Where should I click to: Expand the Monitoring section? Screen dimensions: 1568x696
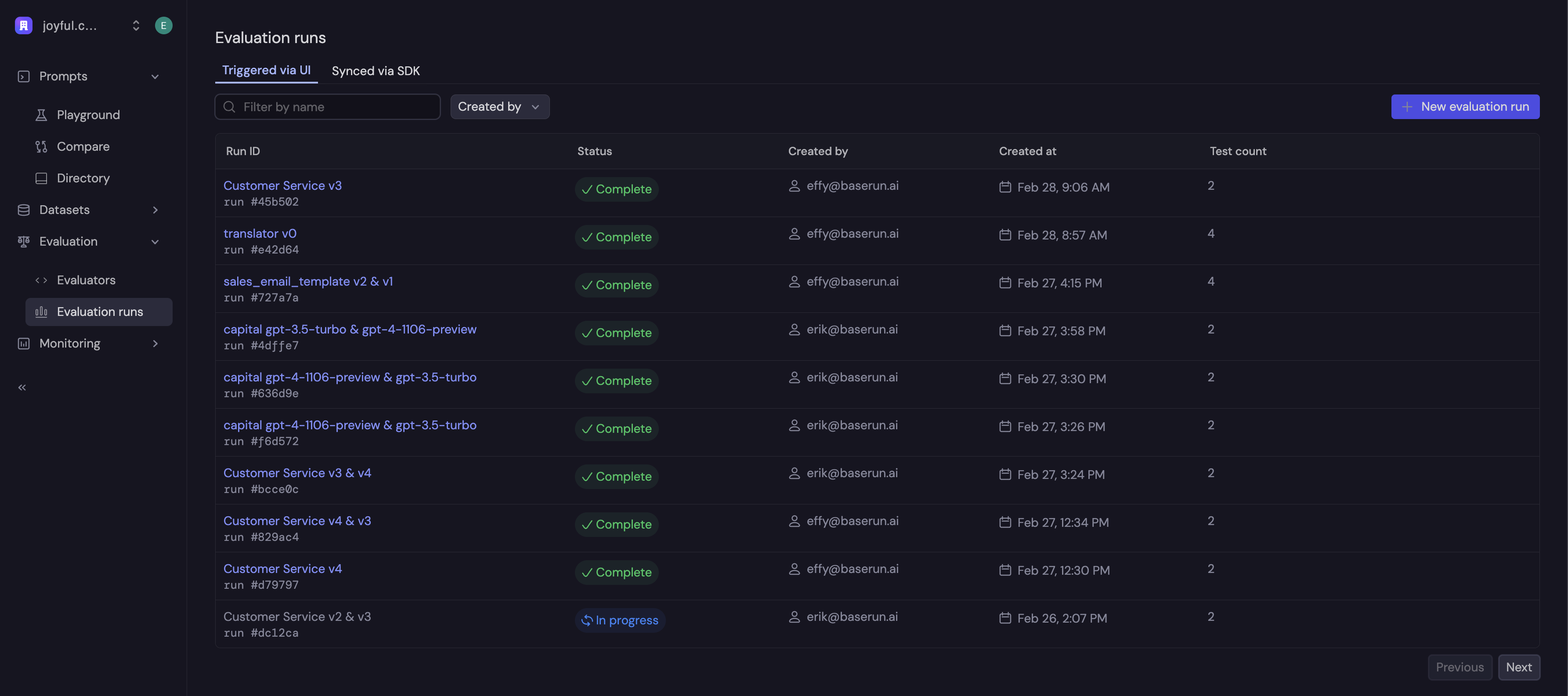point(155,344)
